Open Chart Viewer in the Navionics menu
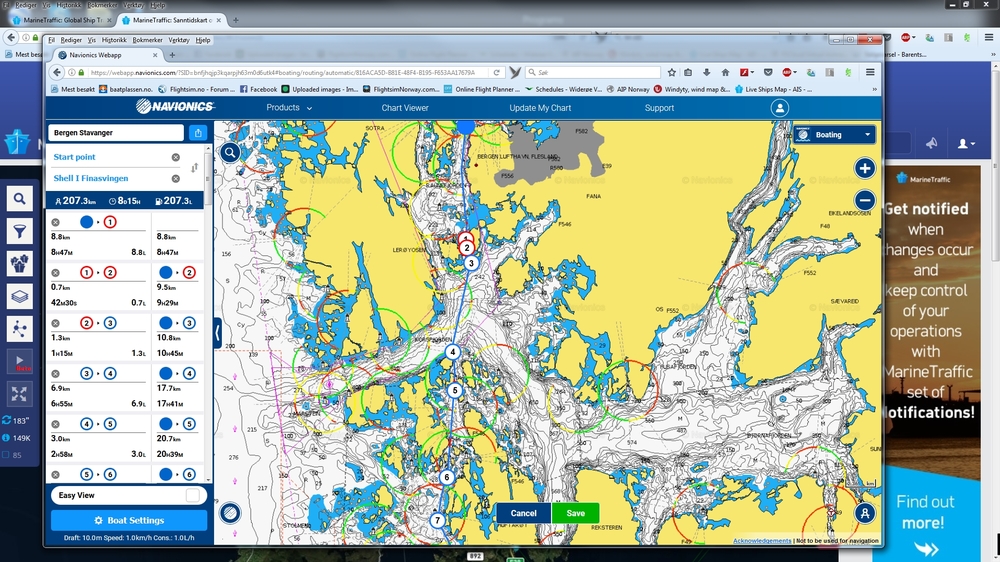 coord(405,108)
